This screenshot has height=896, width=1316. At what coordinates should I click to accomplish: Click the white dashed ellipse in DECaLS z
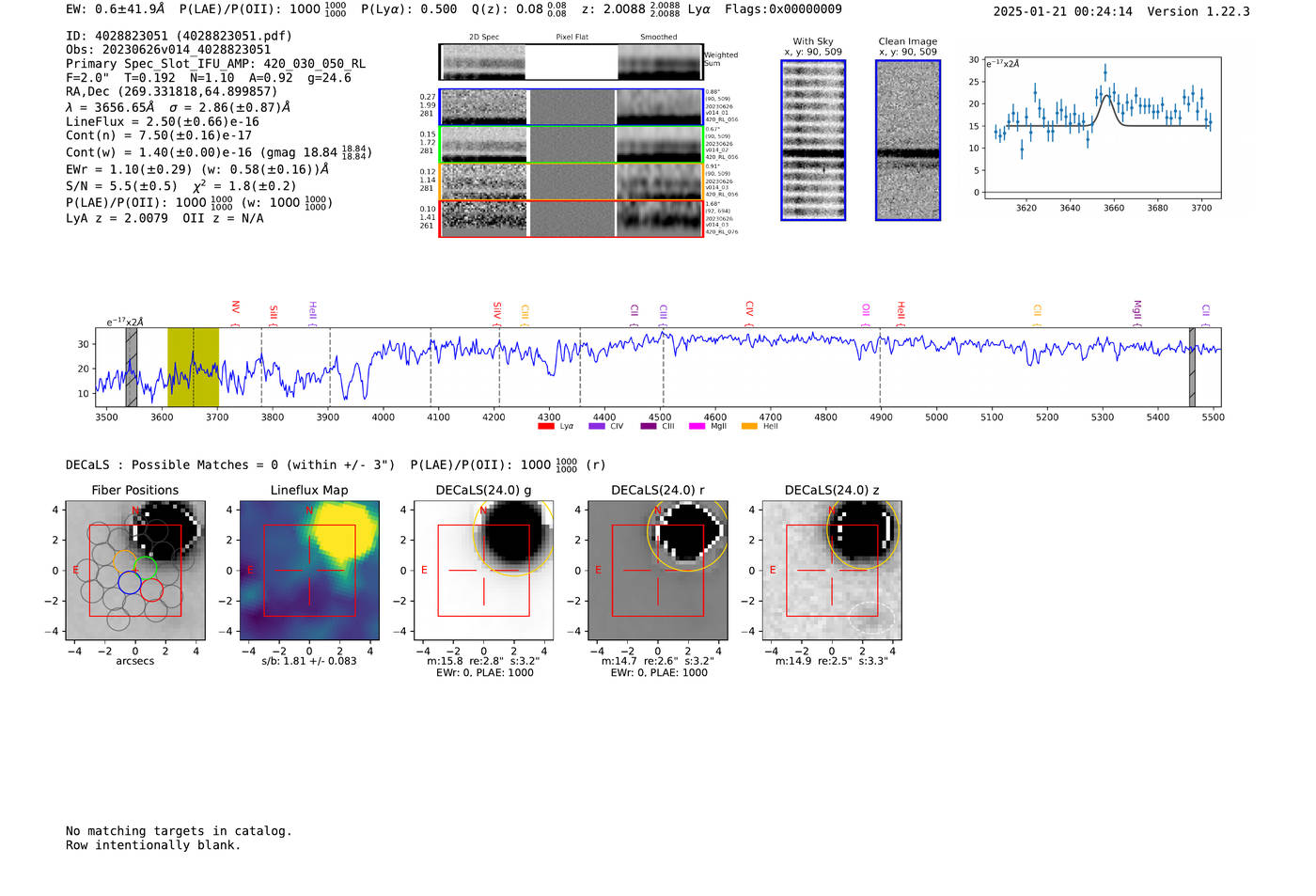pyautogui.click(x=871, y=618)
